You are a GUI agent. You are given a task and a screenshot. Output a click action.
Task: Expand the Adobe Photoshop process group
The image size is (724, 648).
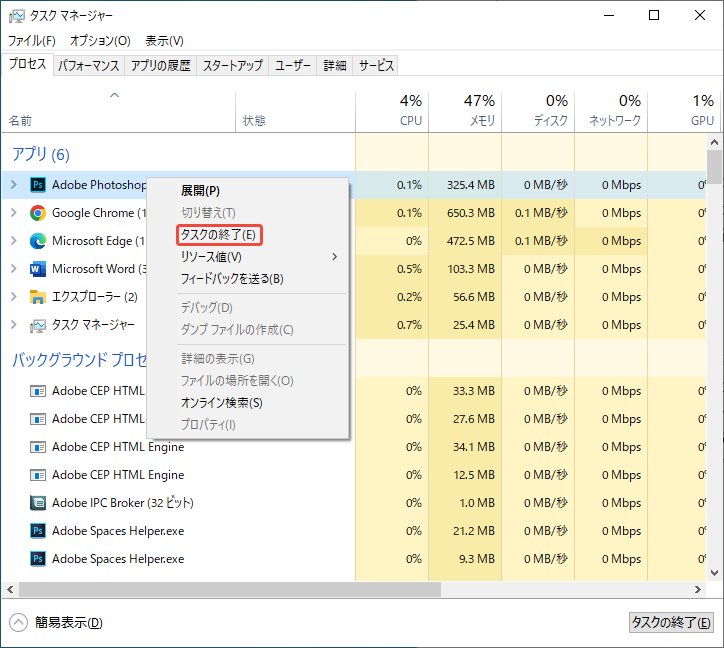(x=13, y=185)
